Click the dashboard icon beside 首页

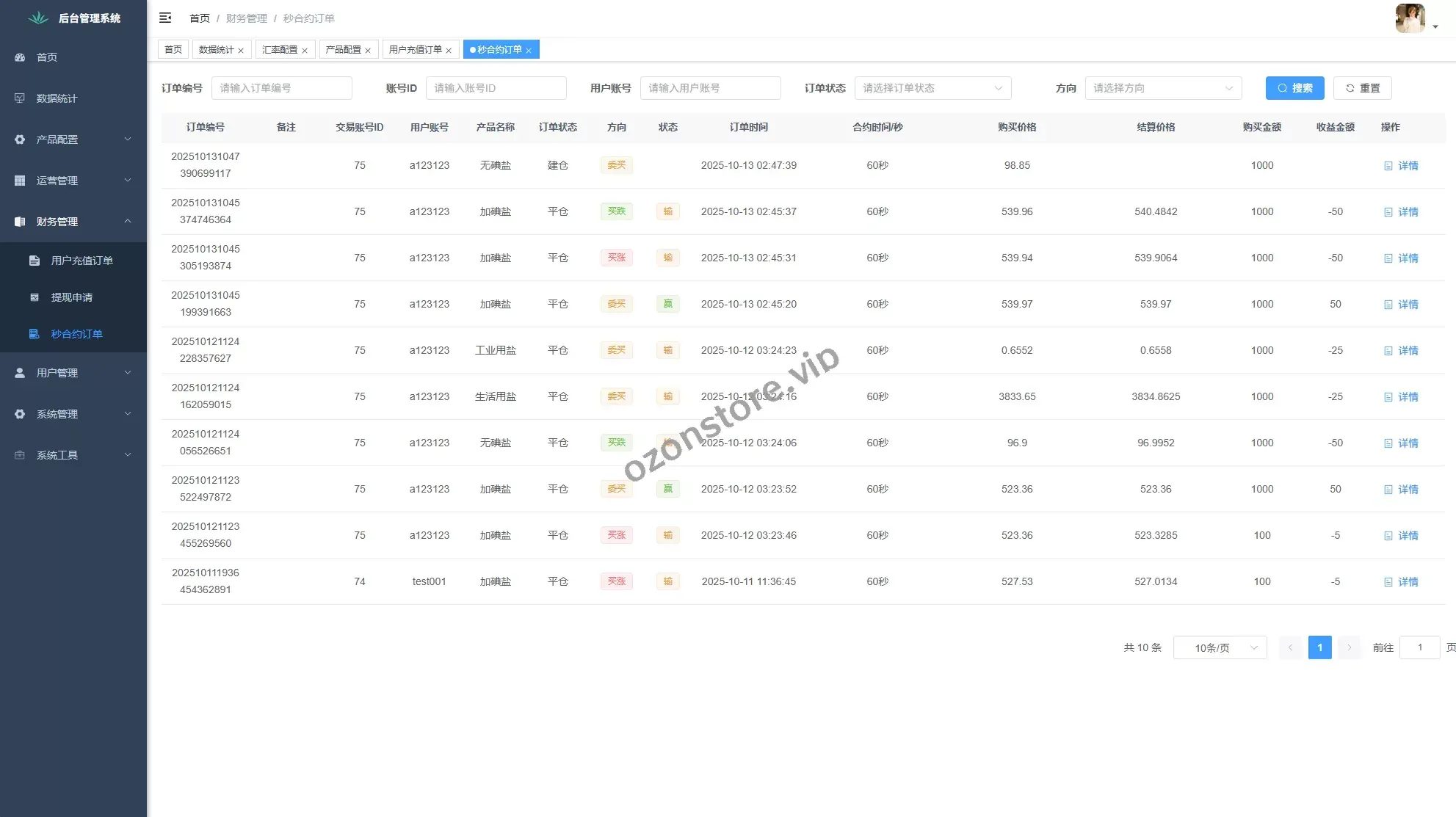click(20, 57)
